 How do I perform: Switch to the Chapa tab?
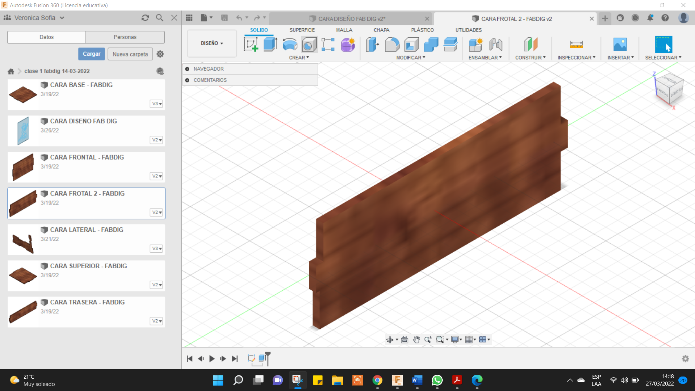click(x=381, y=30)
